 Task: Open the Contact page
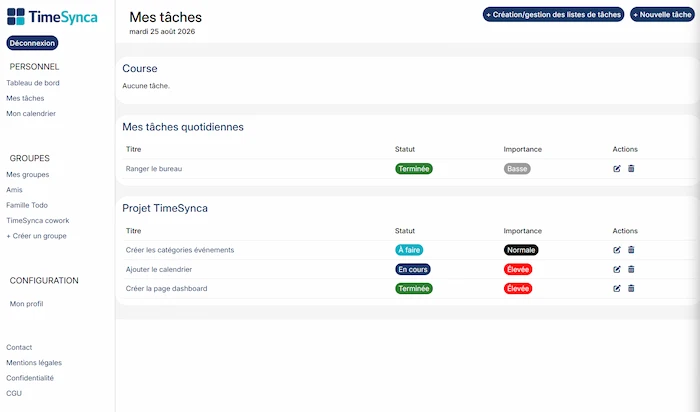coord(19,347)
